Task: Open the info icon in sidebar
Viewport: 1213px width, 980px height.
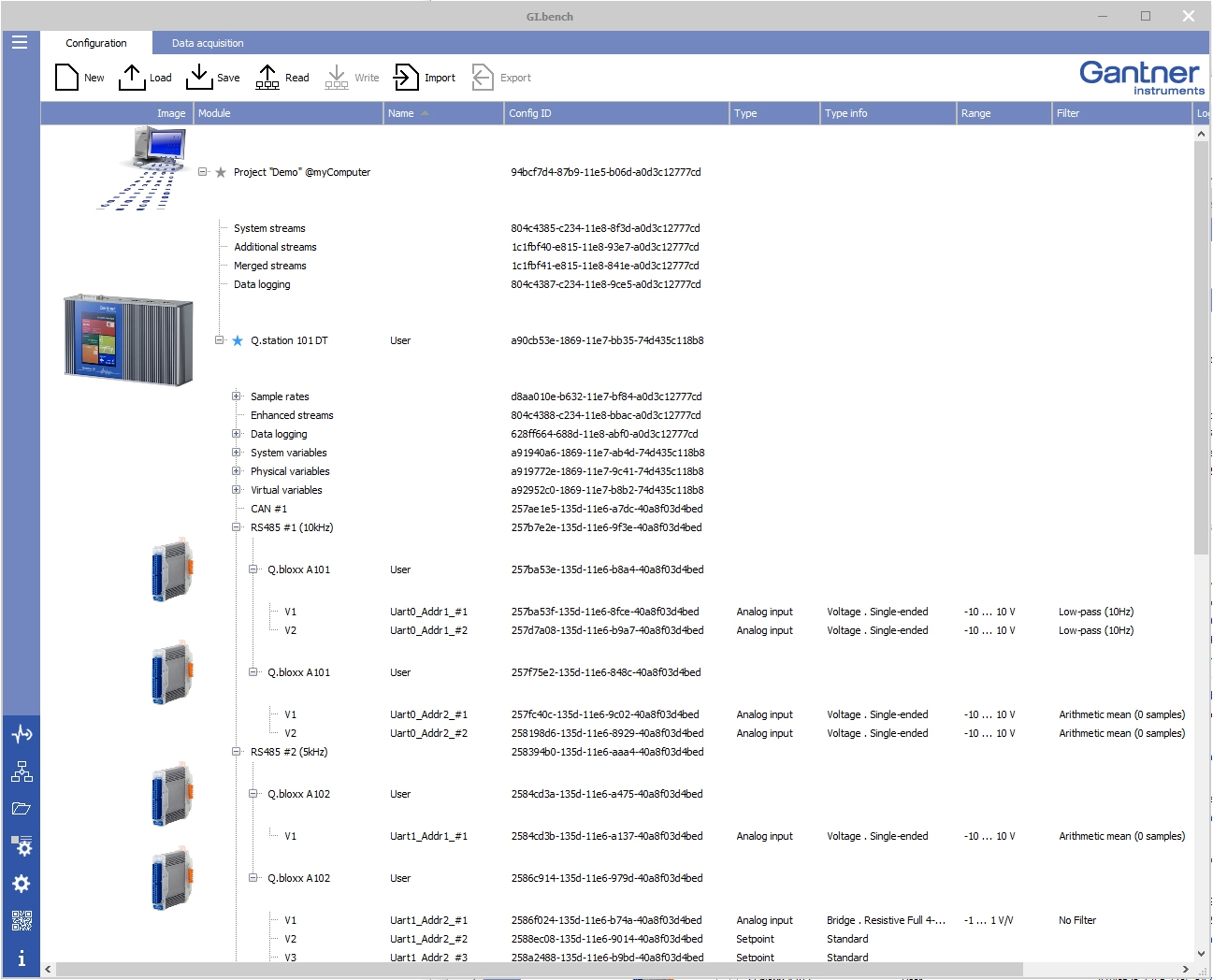Action: 22,958
